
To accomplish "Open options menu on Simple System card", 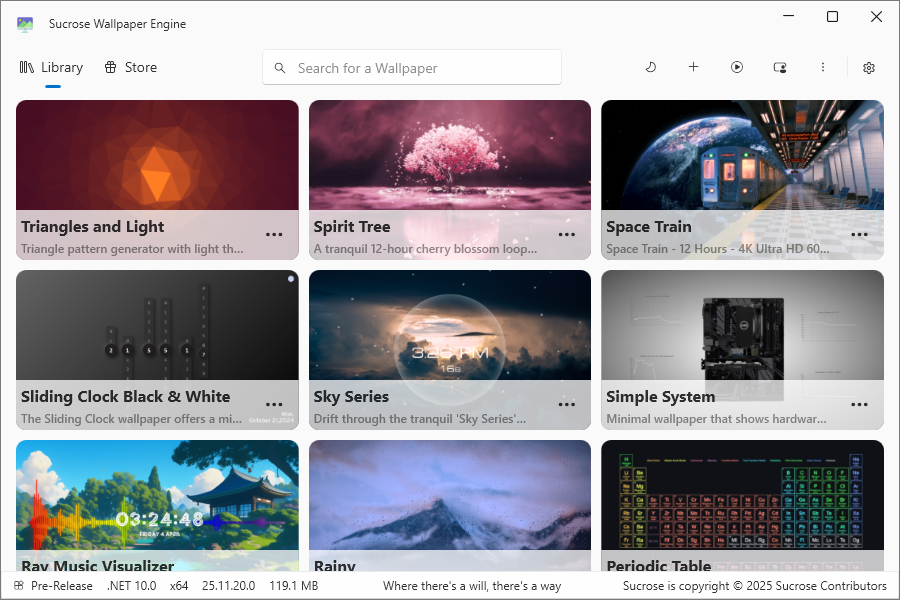I will (x=859, y=404).
